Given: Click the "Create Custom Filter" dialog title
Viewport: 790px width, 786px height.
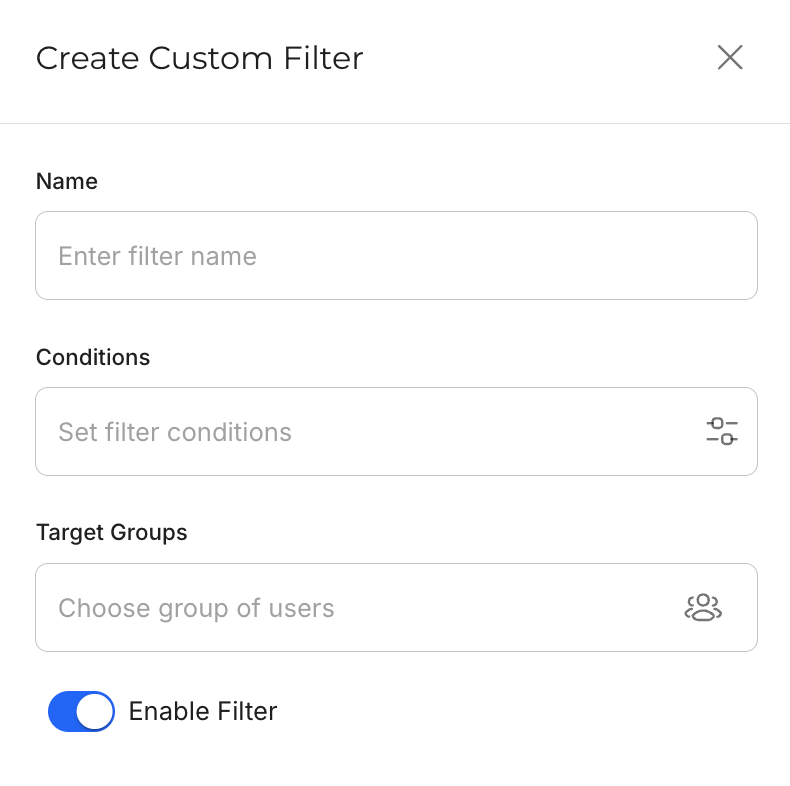Looking at the screenshot, I should (199, 58).
